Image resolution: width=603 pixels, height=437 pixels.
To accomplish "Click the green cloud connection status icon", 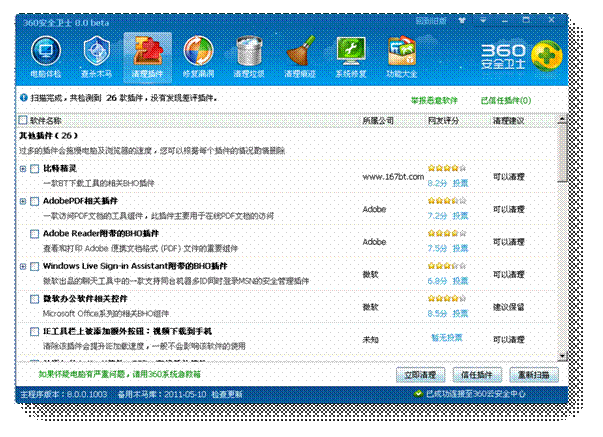I will 418,394.
